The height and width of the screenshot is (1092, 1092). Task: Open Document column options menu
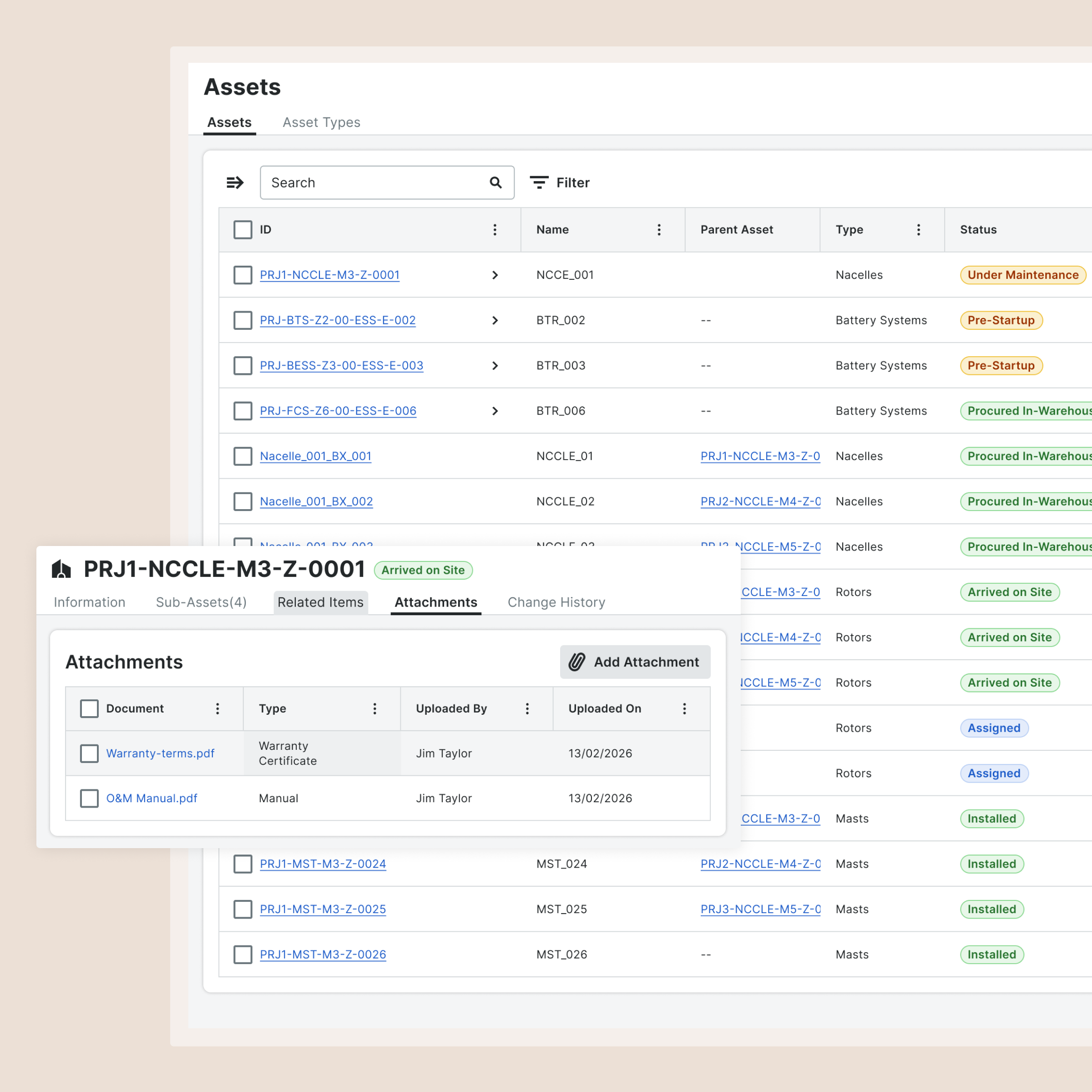click(x=217, y=709)
